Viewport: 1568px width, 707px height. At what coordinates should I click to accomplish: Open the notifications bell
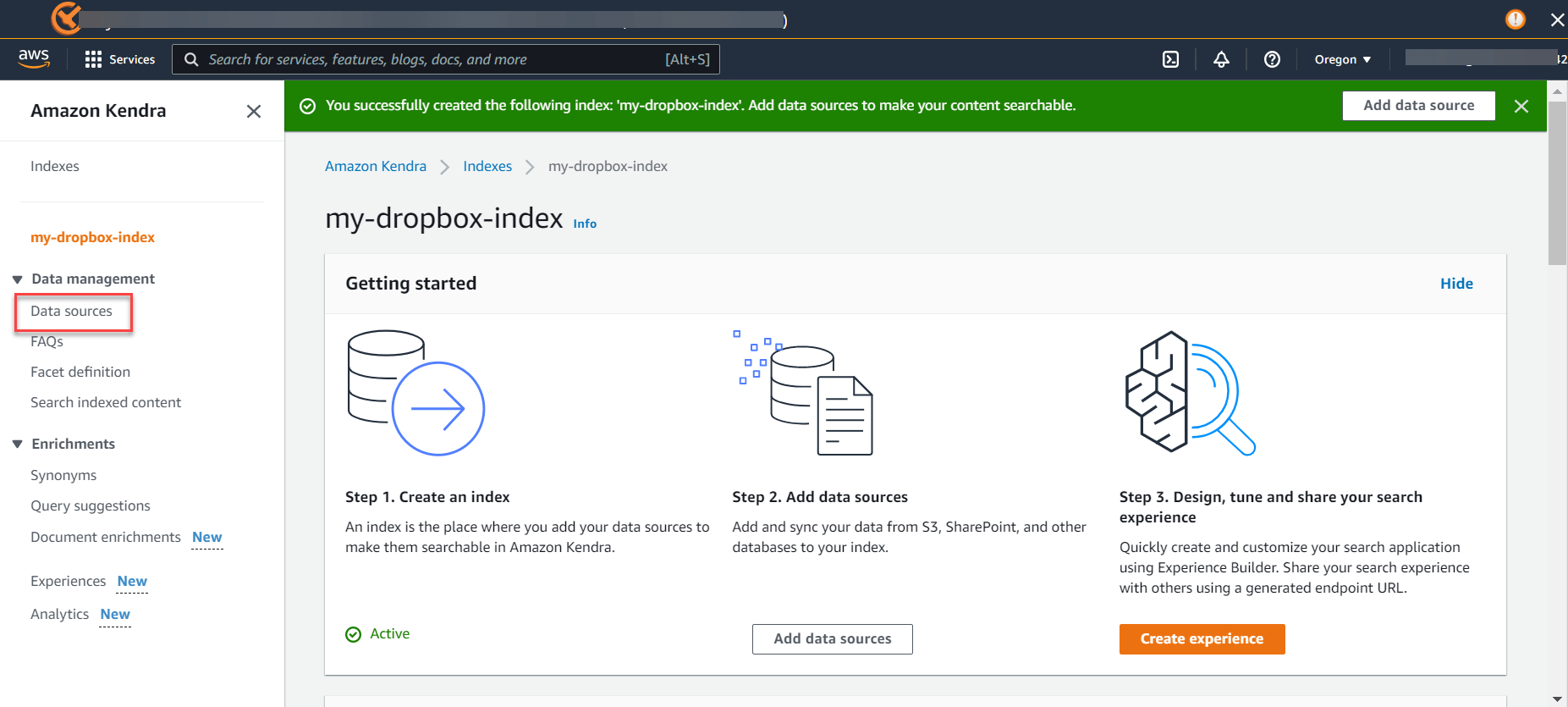pyautogui.click(x=1221, y=59)
